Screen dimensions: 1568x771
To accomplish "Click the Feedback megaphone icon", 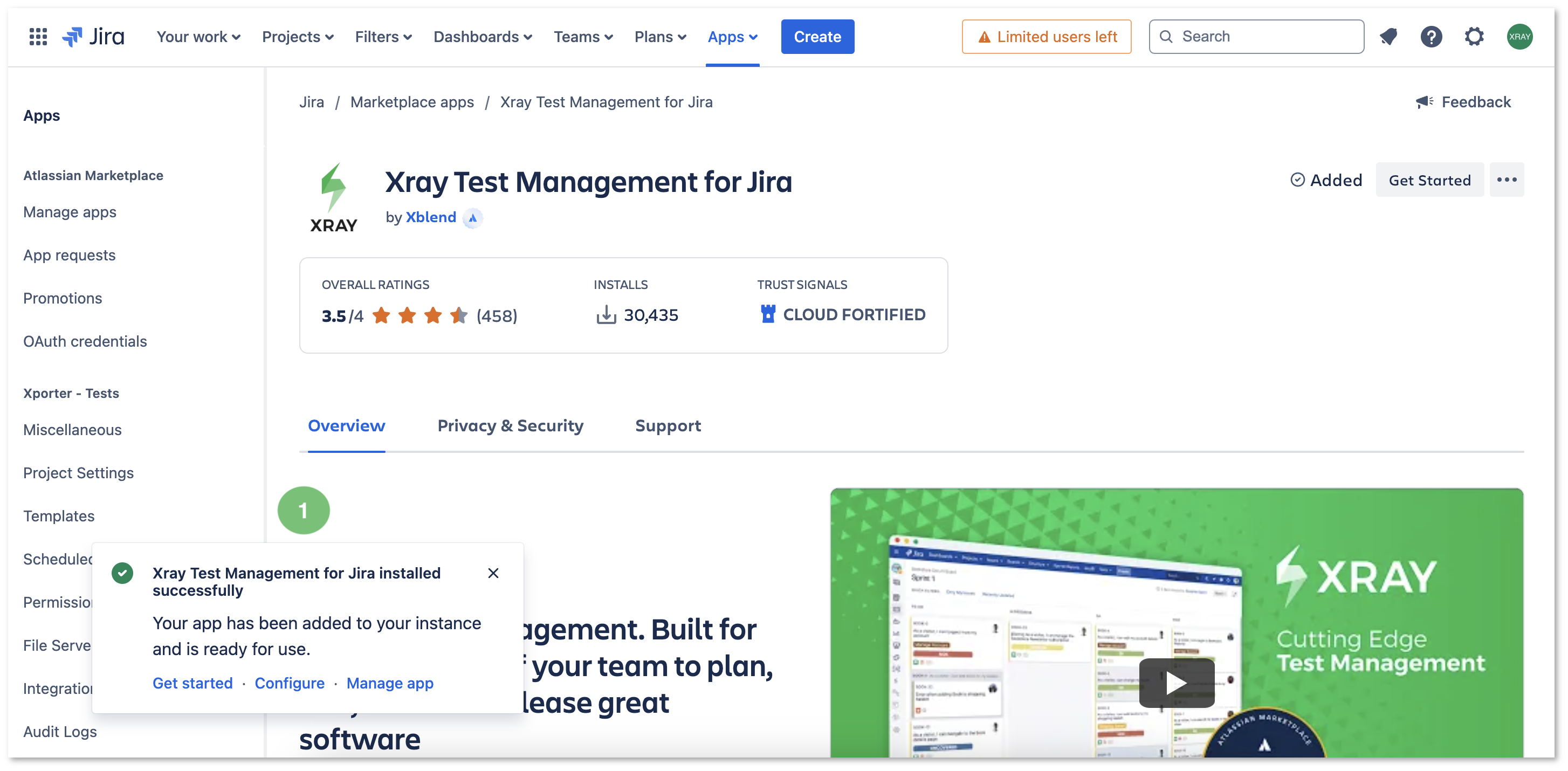I will pyautogui.click(x=1425, y=101).
